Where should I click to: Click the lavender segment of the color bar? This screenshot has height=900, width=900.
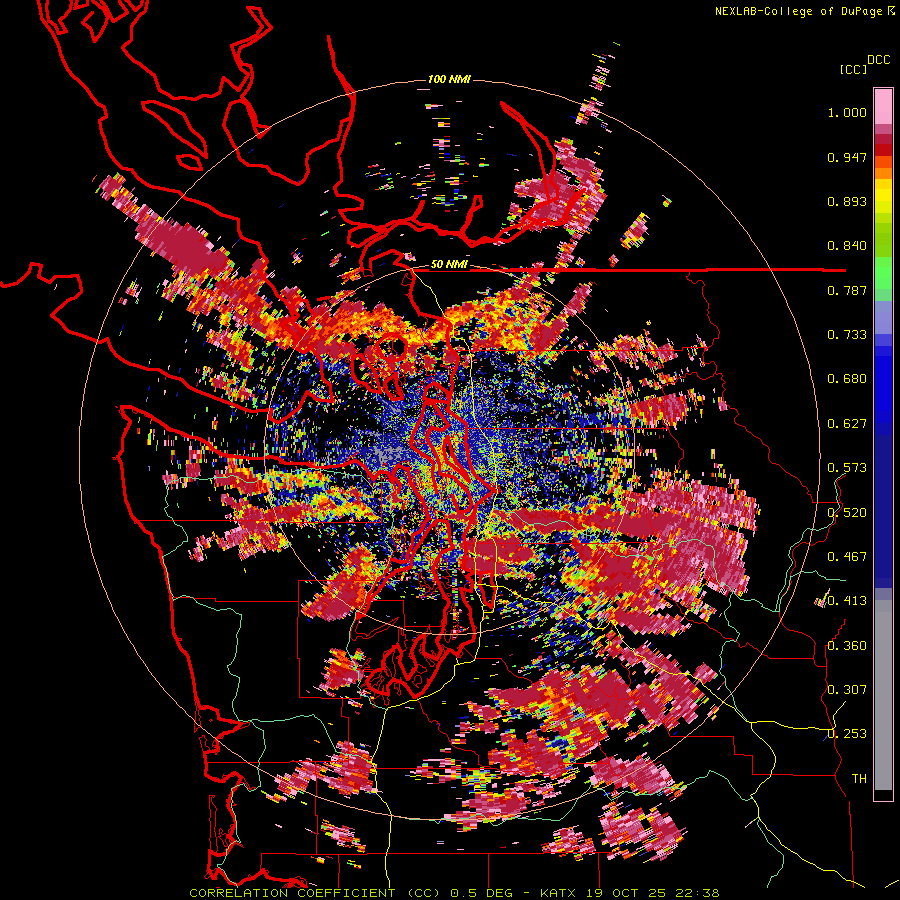[883, 317]
